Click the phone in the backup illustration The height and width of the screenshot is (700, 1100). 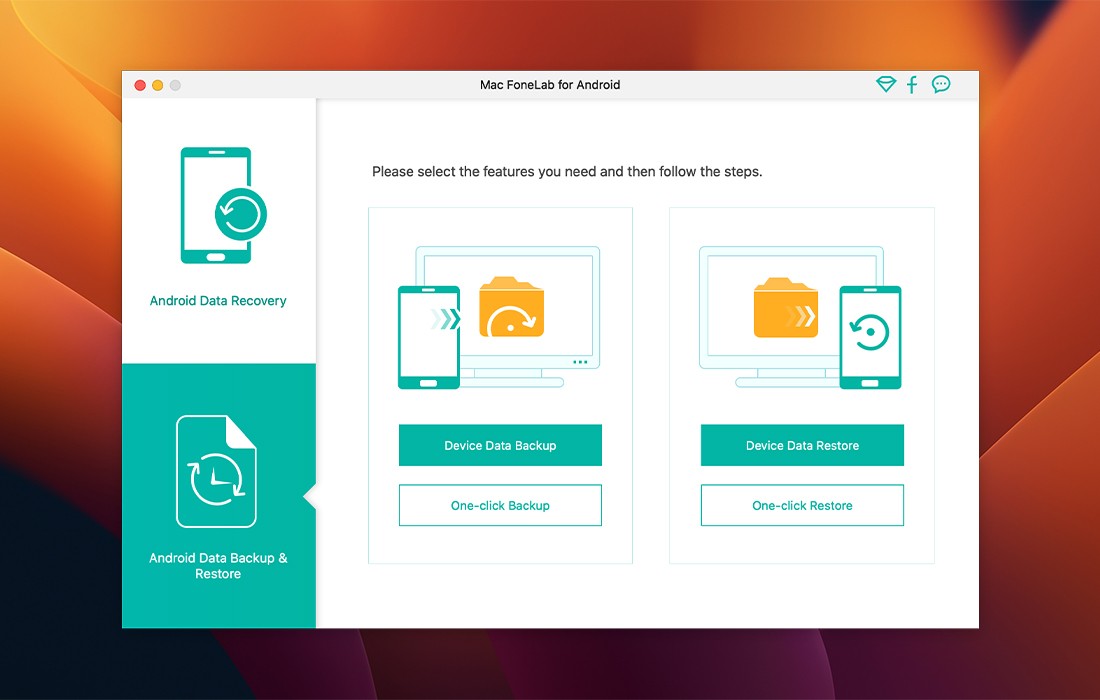coord(428,337)
